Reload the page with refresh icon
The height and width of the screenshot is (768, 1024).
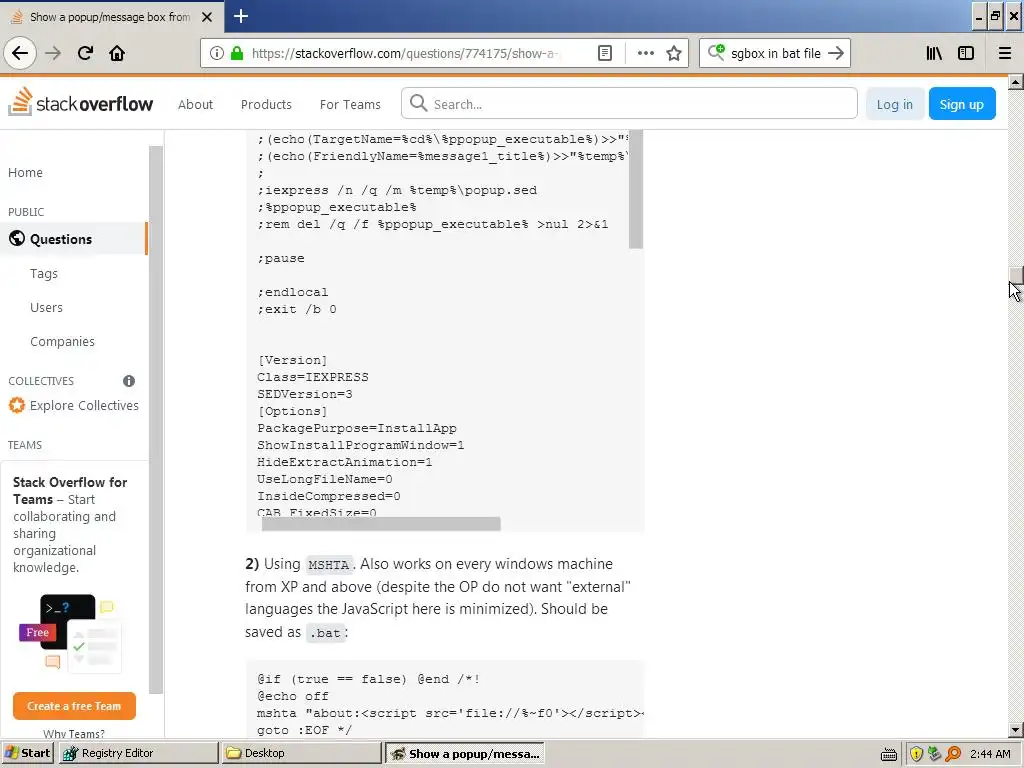(85, 53)
